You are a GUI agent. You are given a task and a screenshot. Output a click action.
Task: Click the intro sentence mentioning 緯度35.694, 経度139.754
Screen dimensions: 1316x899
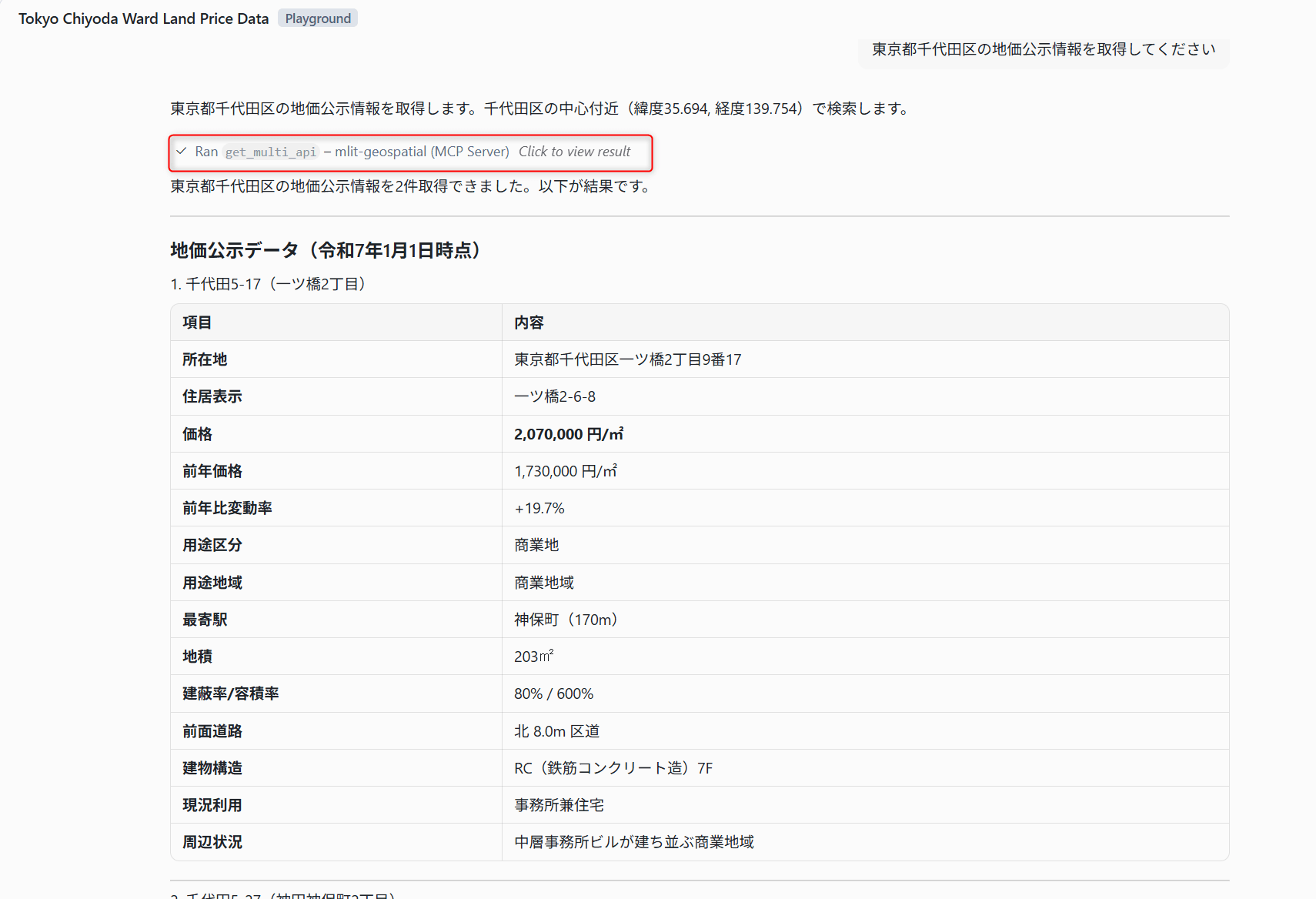[x=543, y=109]
